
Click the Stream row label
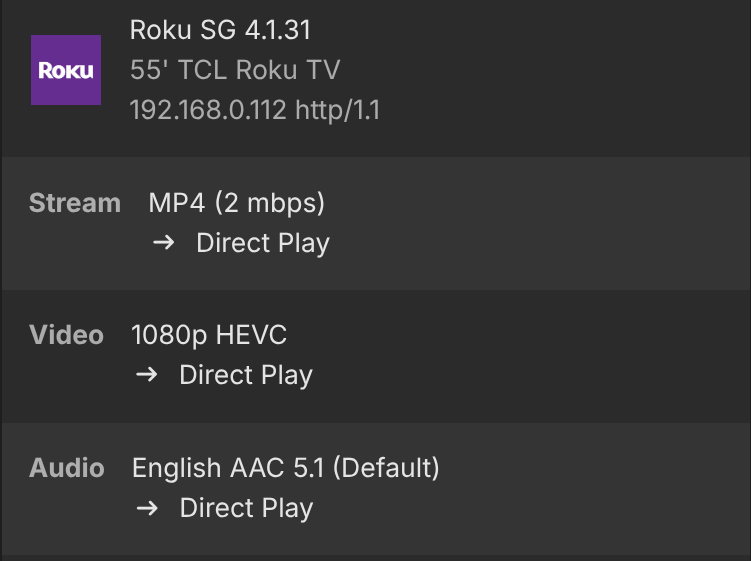pos(74,203)
